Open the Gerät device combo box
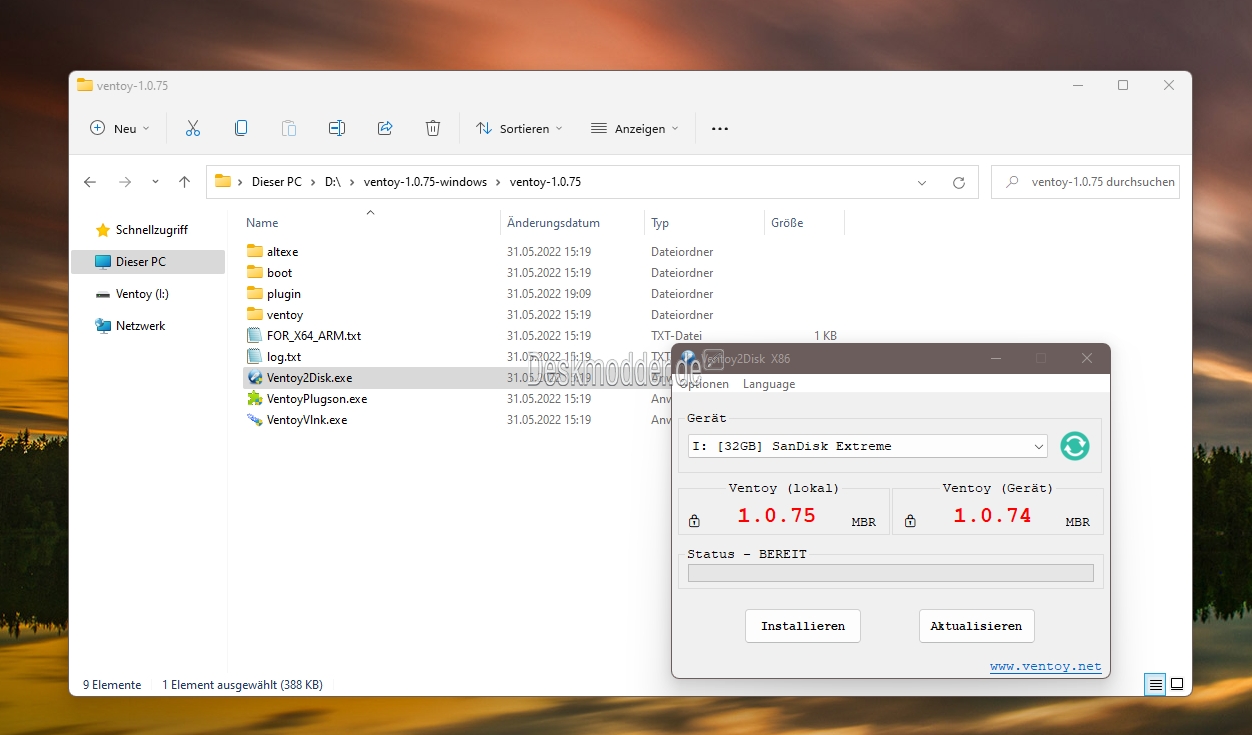This screenshot has height=735, width=1252. tap(868, 446)
